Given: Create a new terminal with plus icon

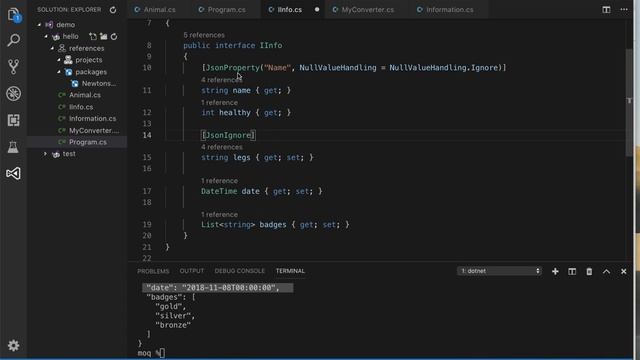Looking at the screenshot, I should [x=555, y=271].
